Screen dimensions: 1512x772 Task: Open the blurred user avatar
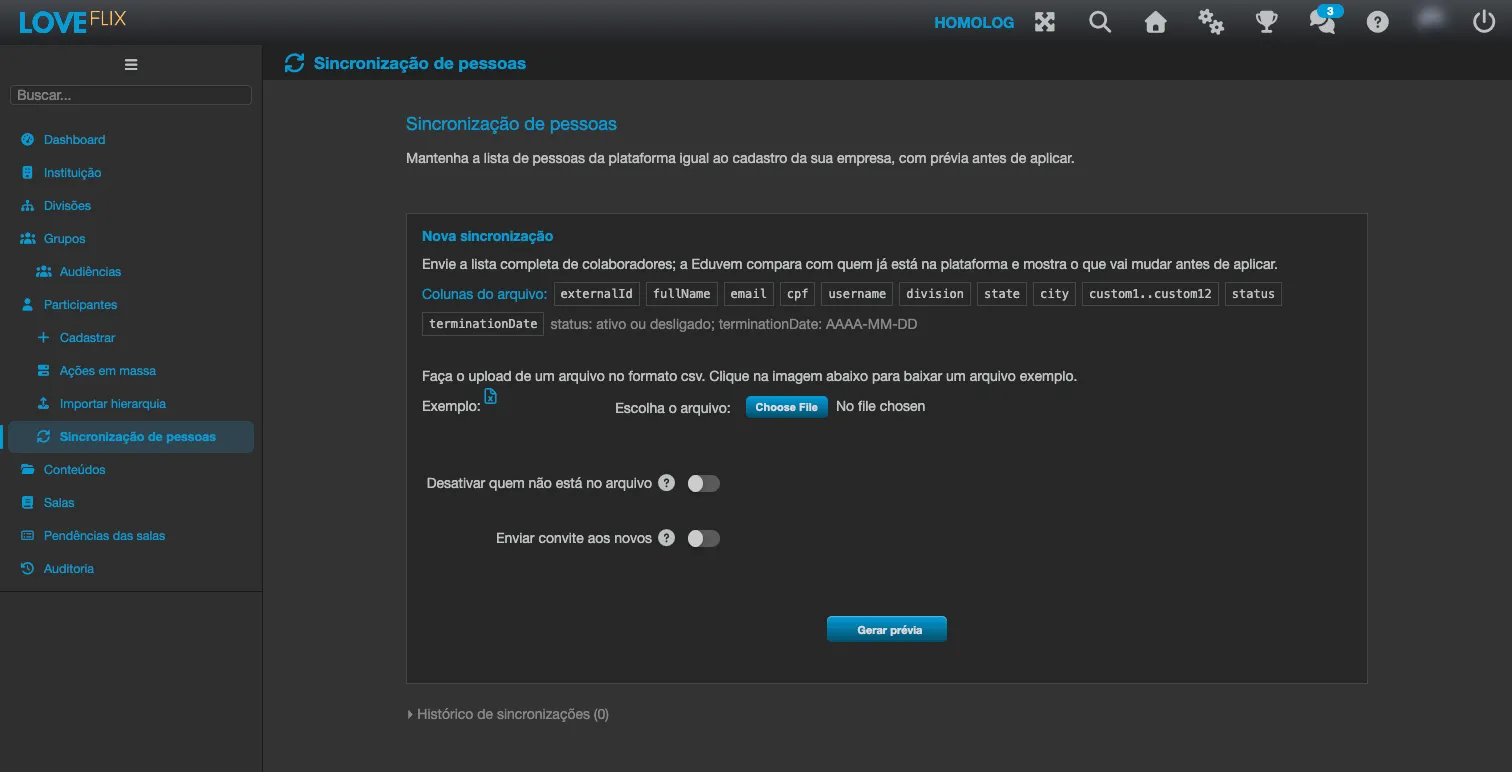click(1431, 21)
